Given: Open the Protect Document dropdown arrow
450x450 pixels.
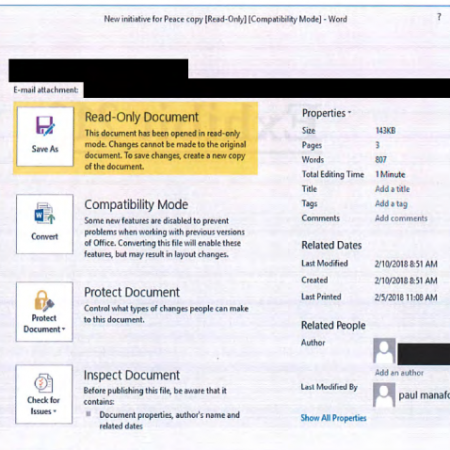Looking at the screenshot, I should click(x=63, y=329).
